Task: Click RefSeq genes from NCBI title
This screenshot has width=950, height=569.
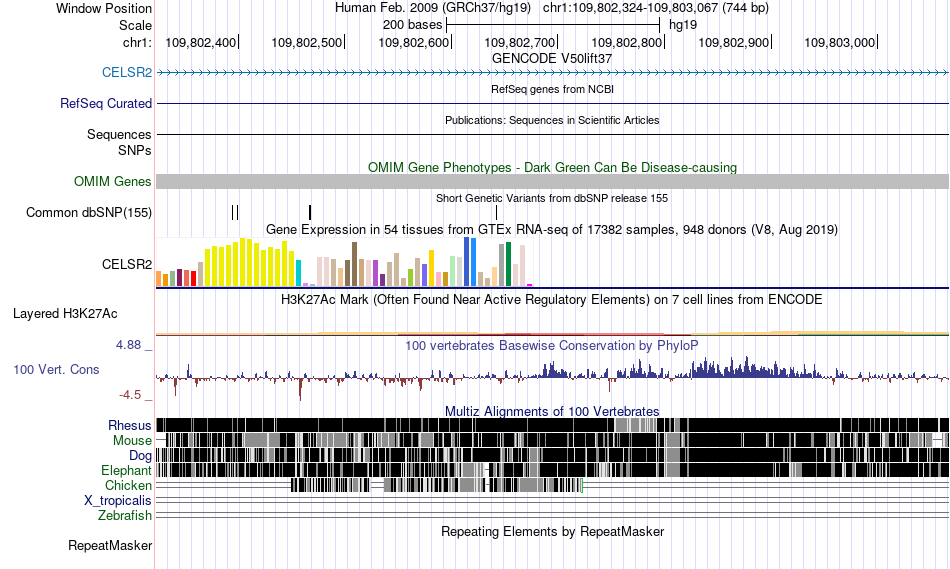Action: click(x=553, y=89)
